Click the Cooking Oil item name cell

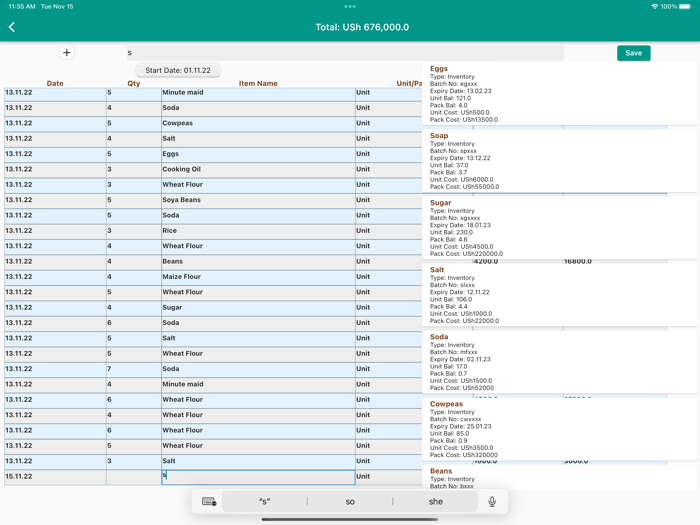point(258,169)
